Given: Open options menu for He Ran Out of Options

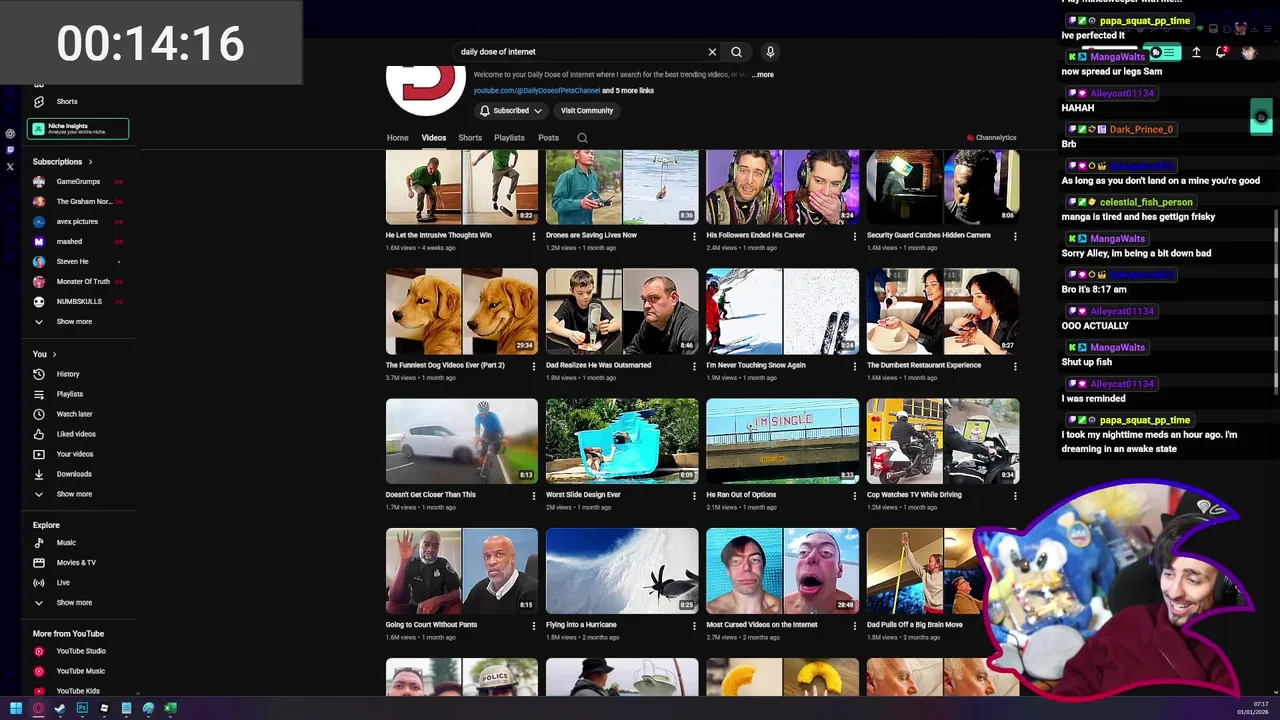Looking at the screenshot, I should [x=854, y=495].
